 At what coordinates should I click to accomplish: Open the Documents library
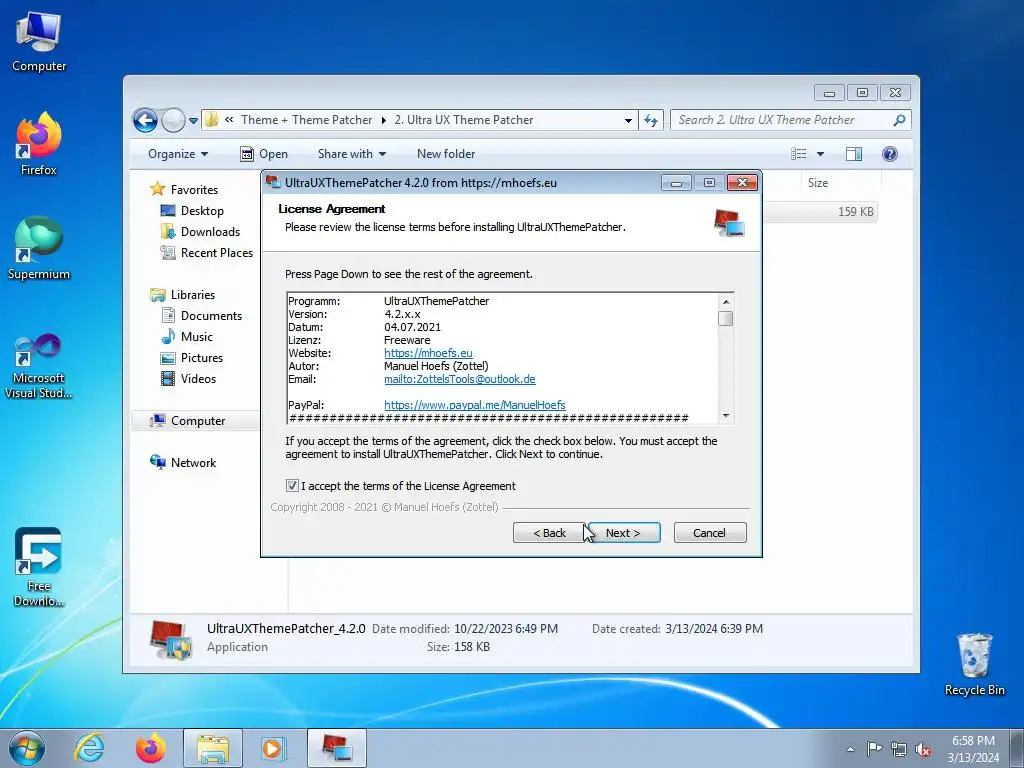click(x=211, y=315)
